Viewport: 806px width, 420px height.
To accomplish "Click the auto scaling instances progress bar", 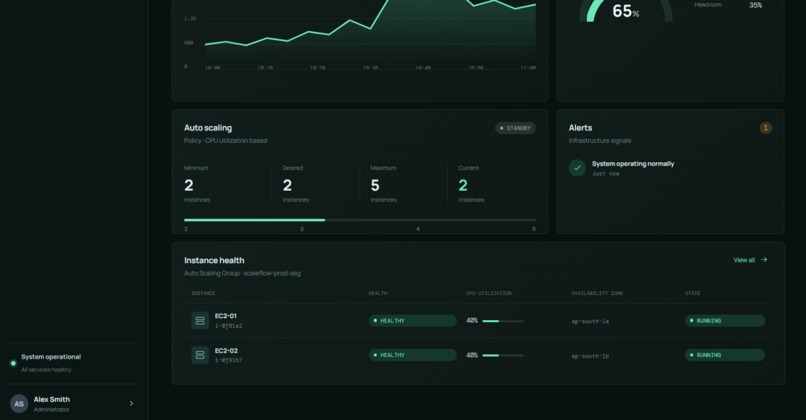I will point(360,220).
